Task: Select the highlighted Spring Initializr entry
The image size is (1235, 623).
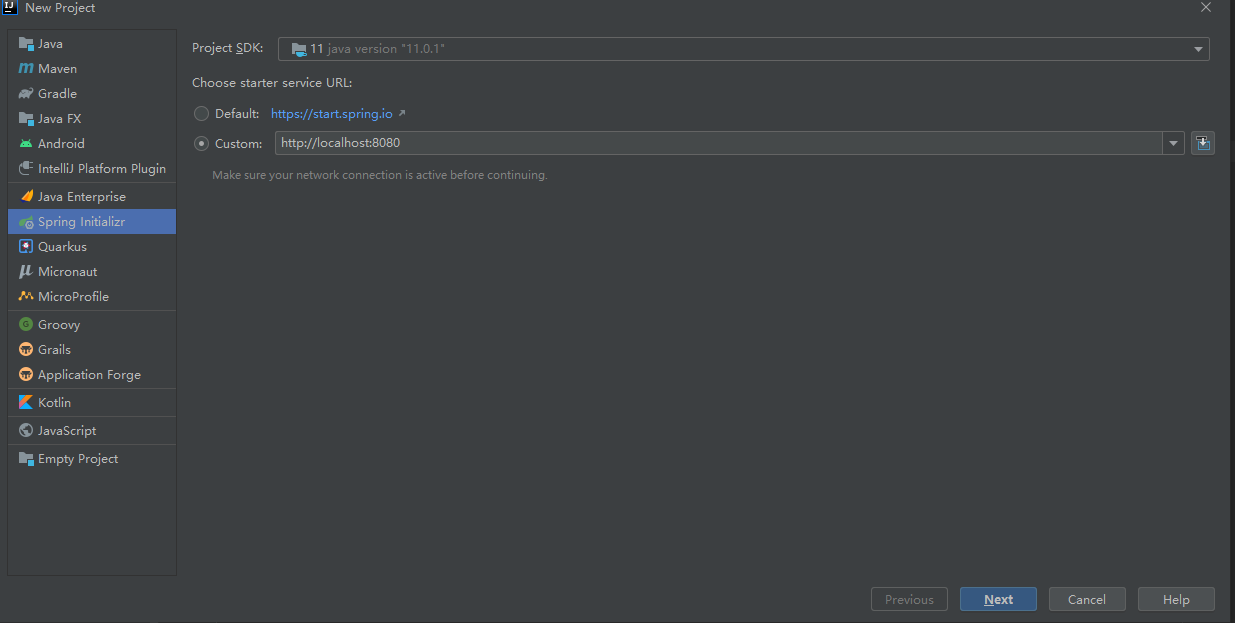Action: [92, 222]
